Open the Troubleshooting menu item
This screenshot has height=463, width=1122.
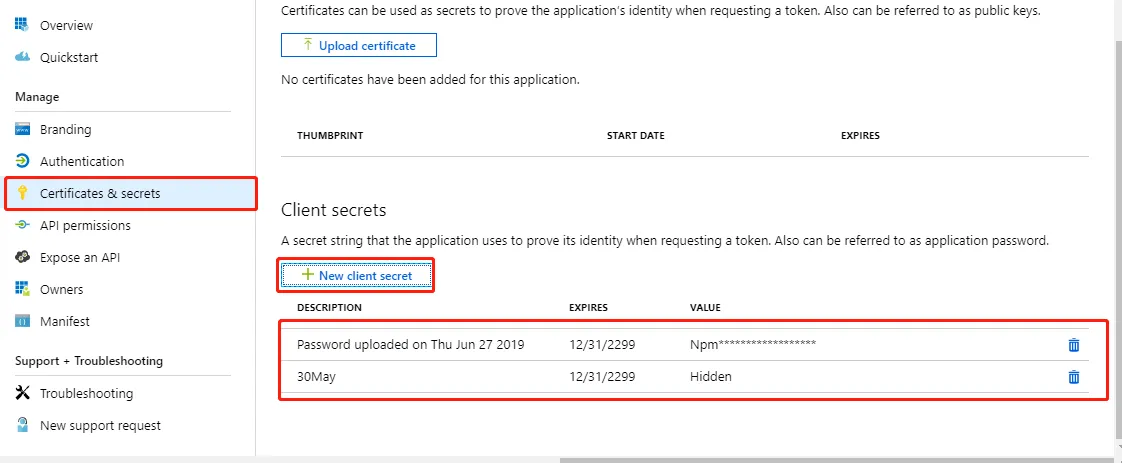click(86, 393)
